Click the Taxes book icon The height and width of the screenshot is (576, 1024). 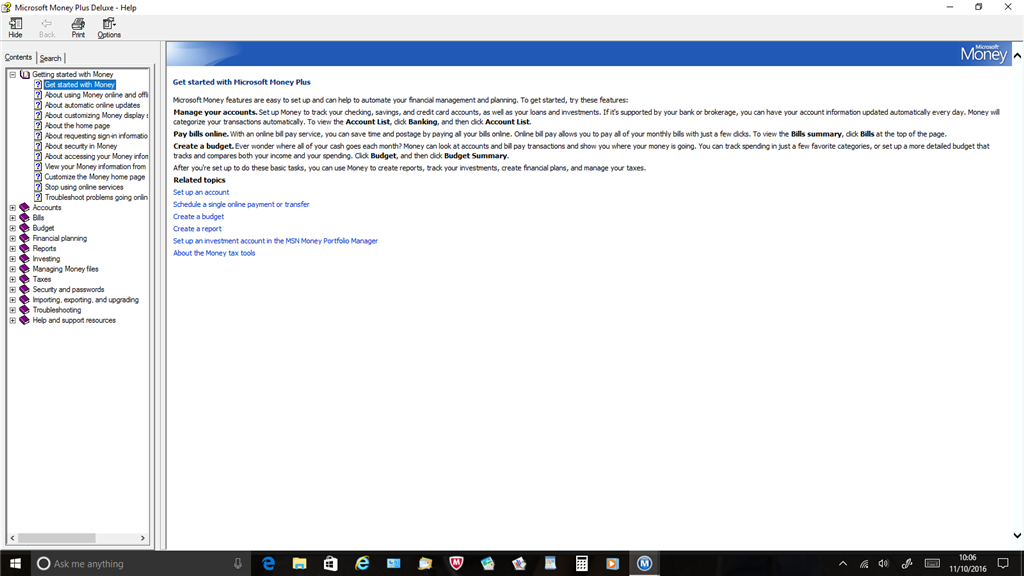[x=24, y=280]
